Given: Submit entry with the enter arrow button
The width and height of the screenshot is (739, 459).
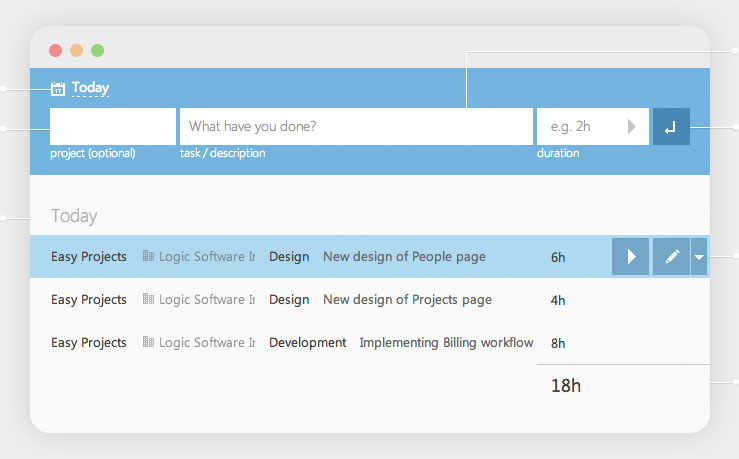Looking at the screenshot, I should [x=671, y=126].
